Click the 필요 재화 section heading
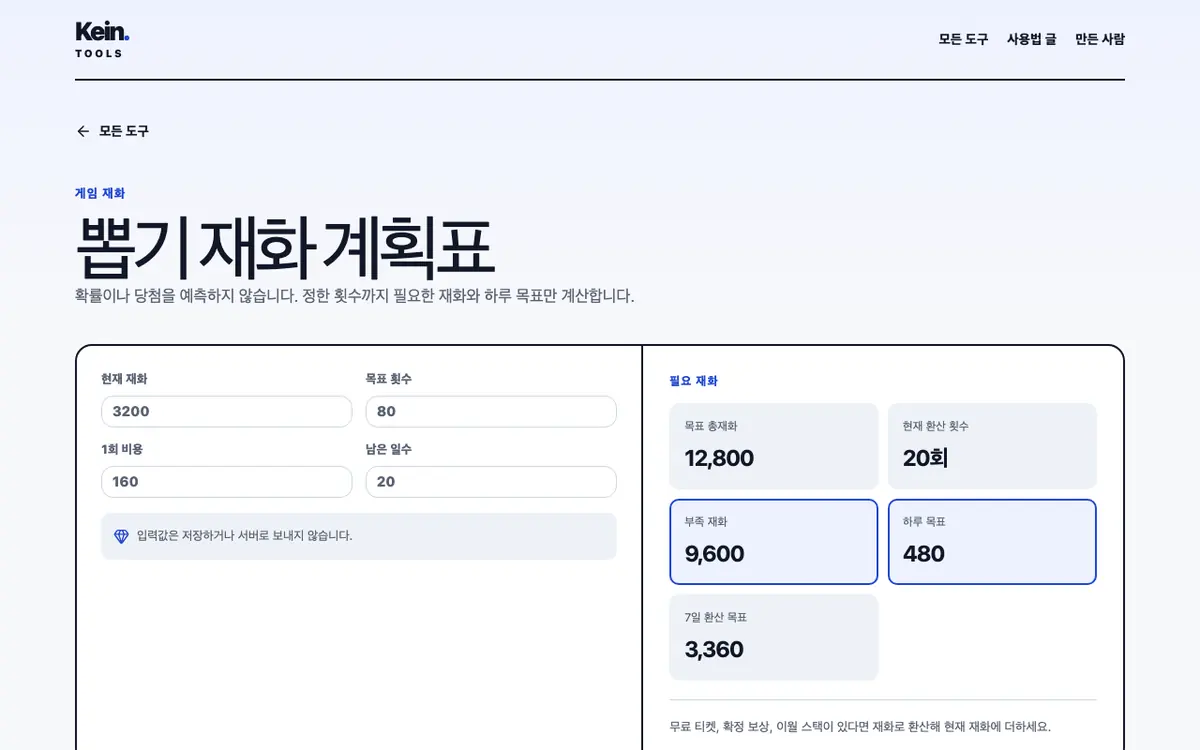This screenshot has height=750, width=1200. click(x=693, y=381)
